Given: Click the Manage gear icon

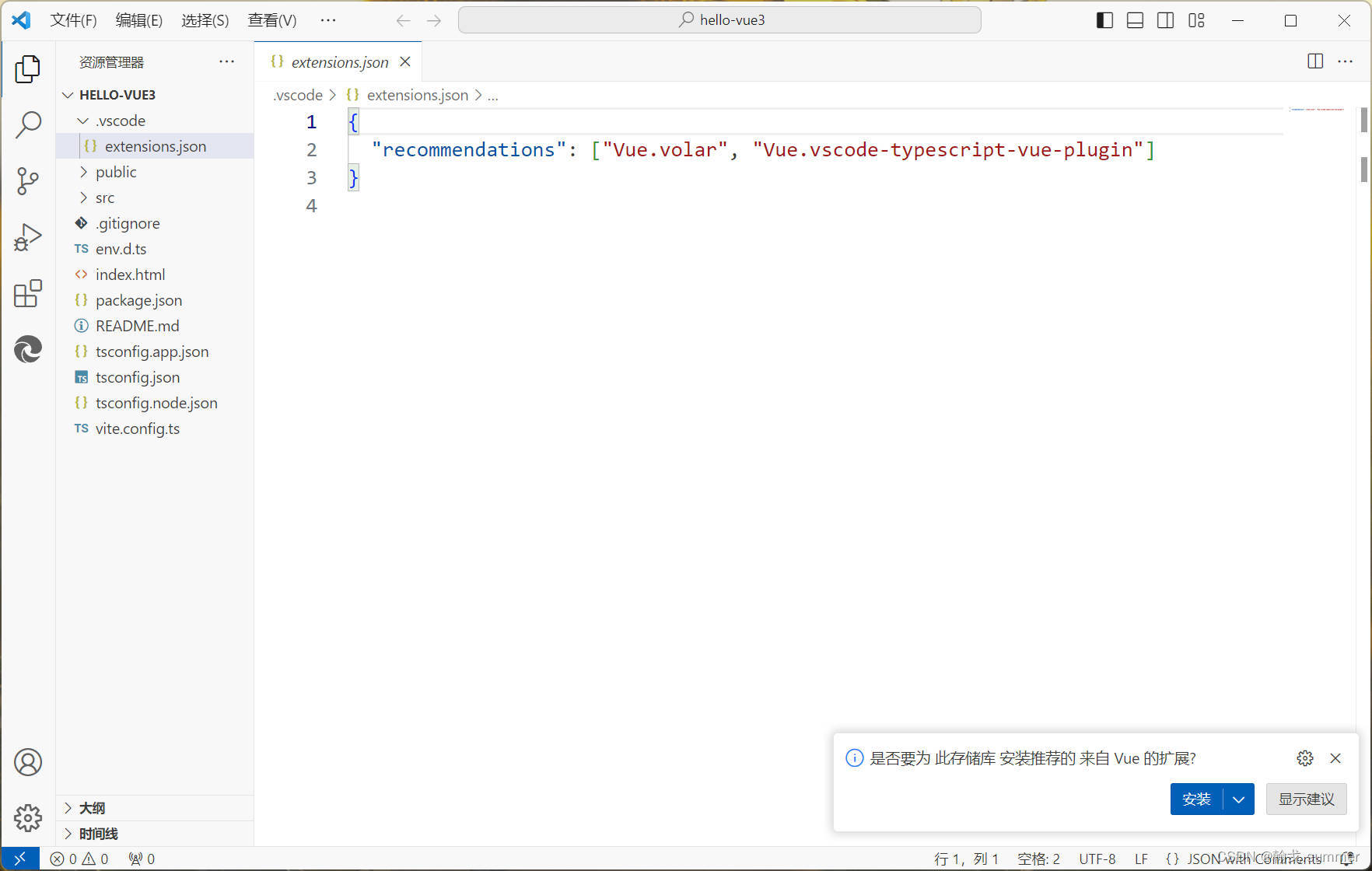Looking at the screenshot, I should [x=28, y=817].
